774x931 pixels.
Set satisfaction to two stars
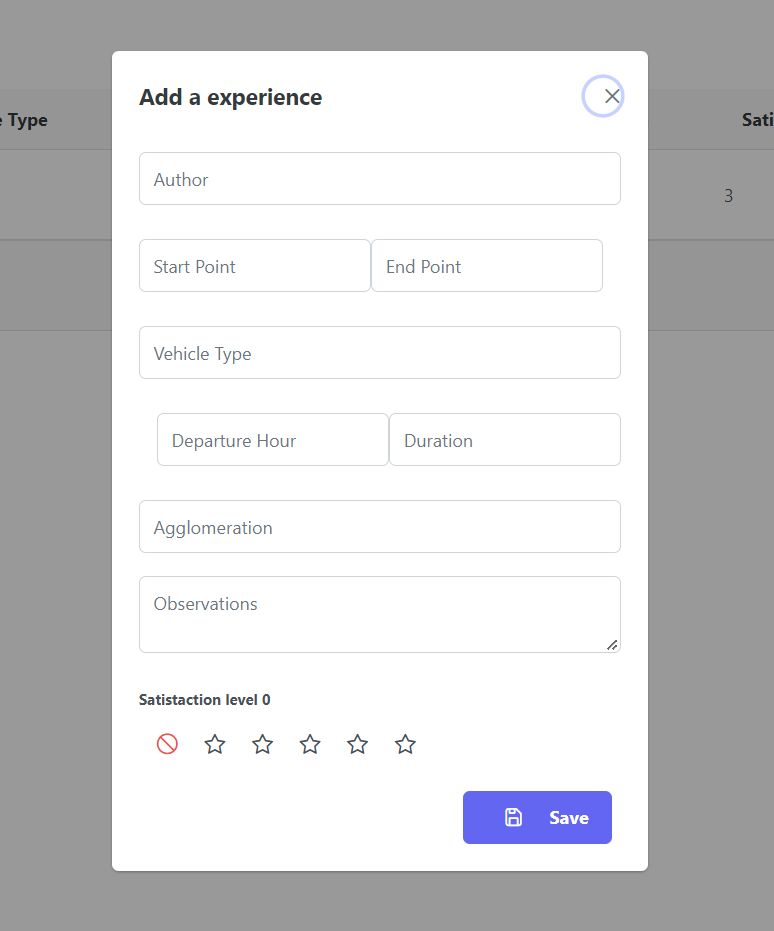262,744
